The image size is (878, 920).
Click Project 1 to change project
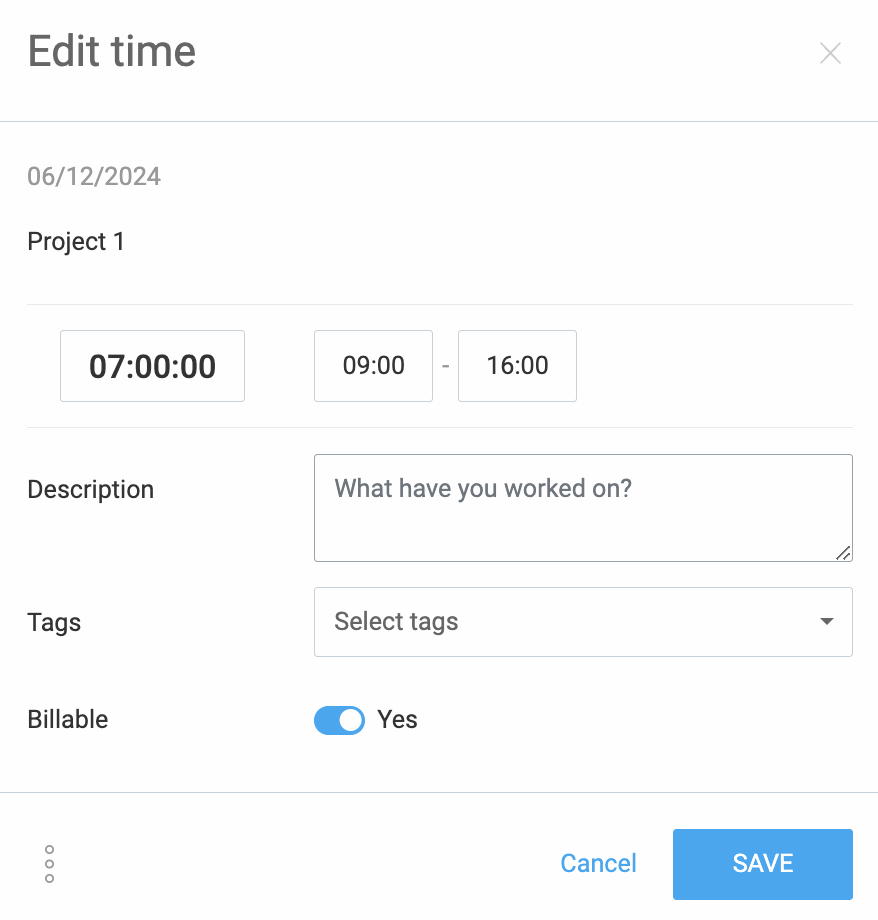76,241
